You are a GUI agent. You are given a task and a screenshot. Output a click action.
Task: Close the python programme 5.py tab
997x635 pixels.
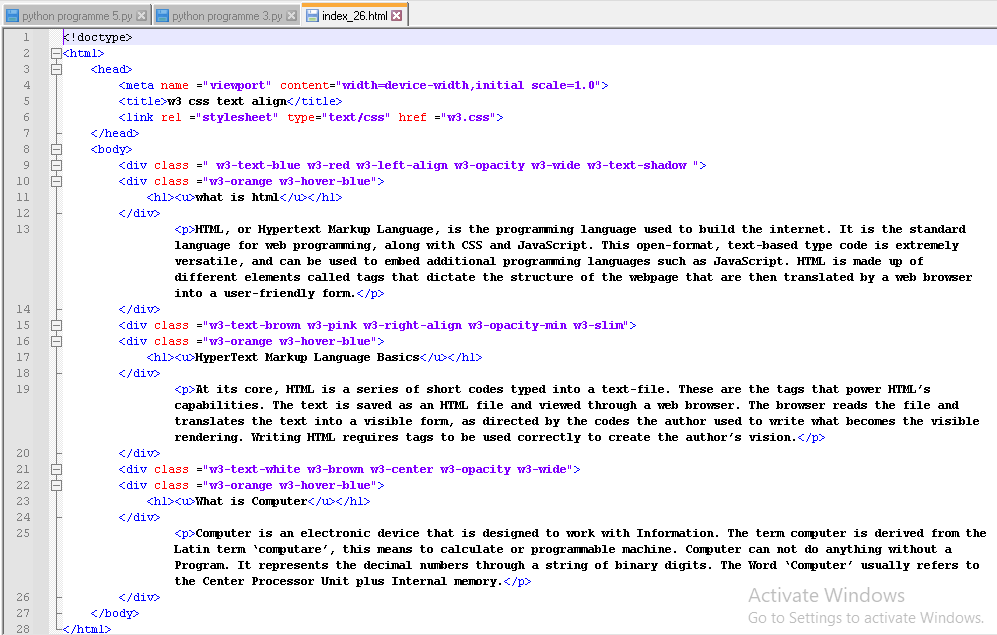tap(141, 16)
